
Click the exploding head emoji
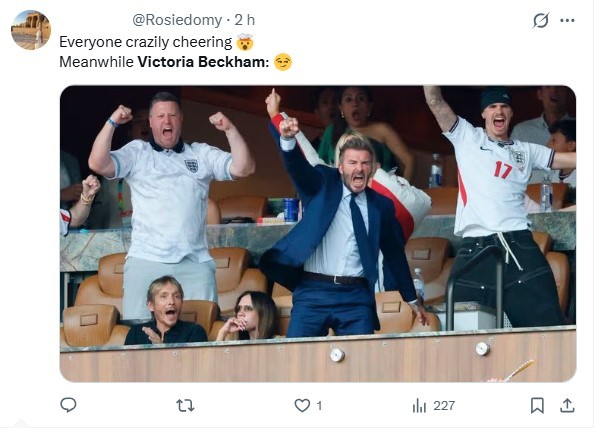(x=245, y=42)
